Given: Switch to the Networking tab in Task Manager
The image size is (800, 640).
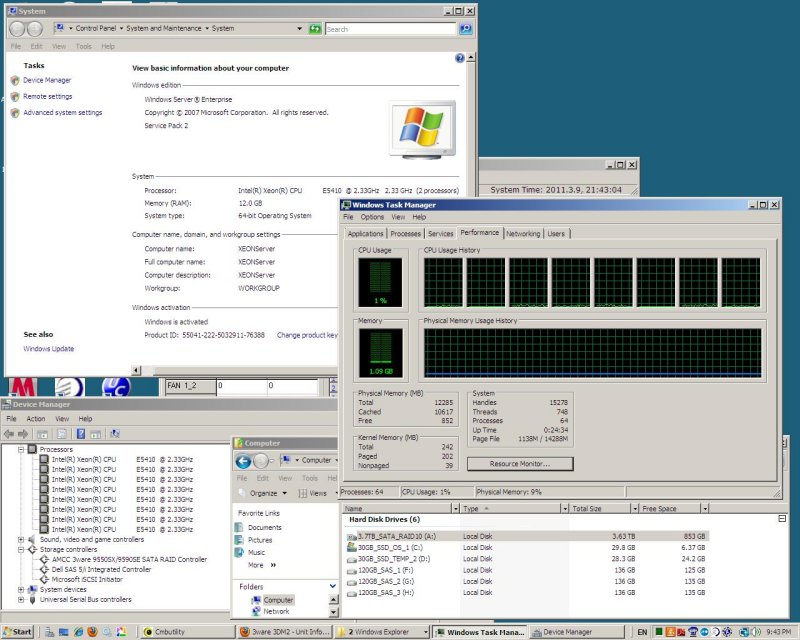Looking at the screenshot, I should pos(523,234).
